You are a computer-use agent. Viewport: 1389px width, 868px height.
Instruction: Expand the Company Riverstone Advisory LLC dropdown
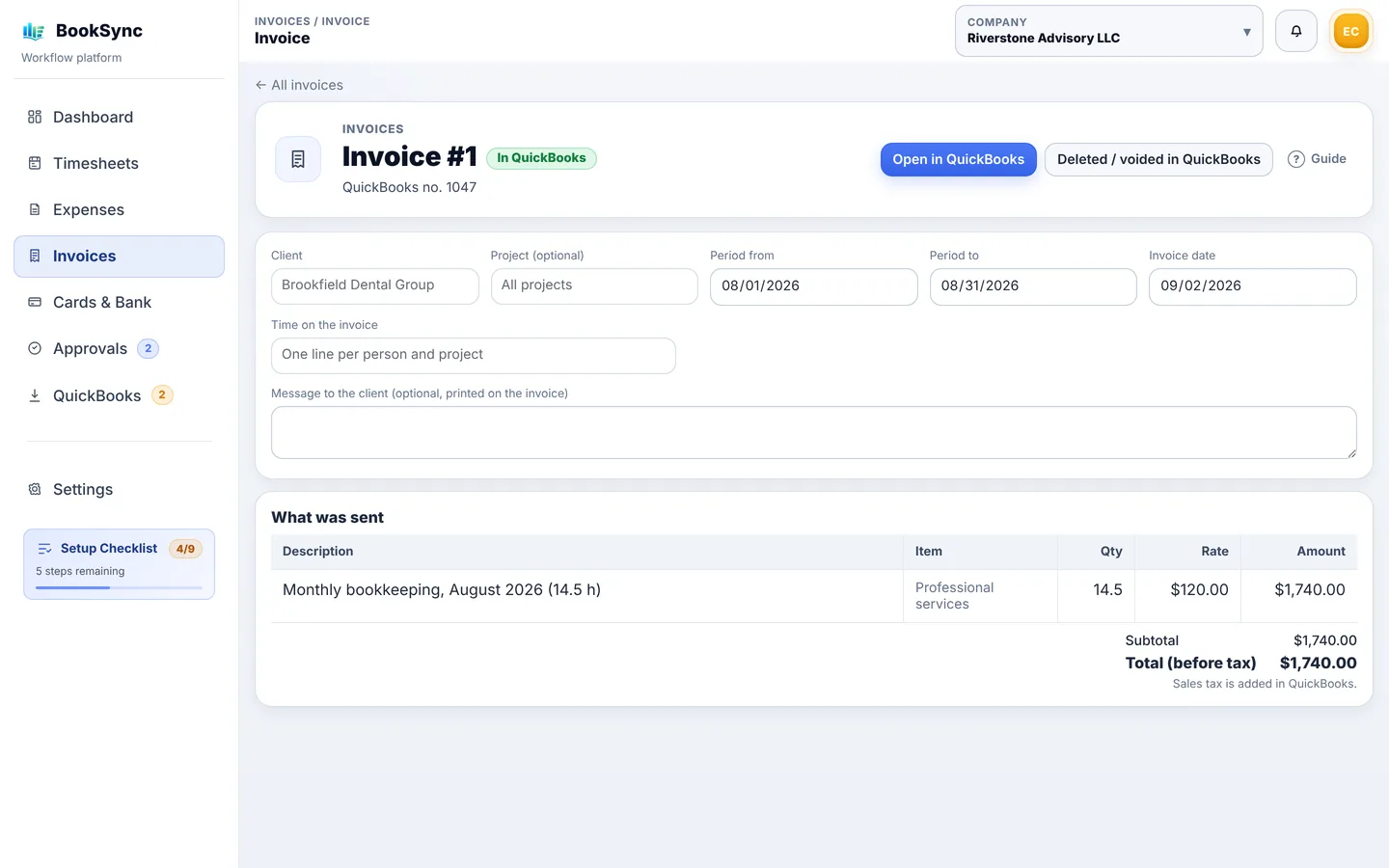[x=1109, y=31]
